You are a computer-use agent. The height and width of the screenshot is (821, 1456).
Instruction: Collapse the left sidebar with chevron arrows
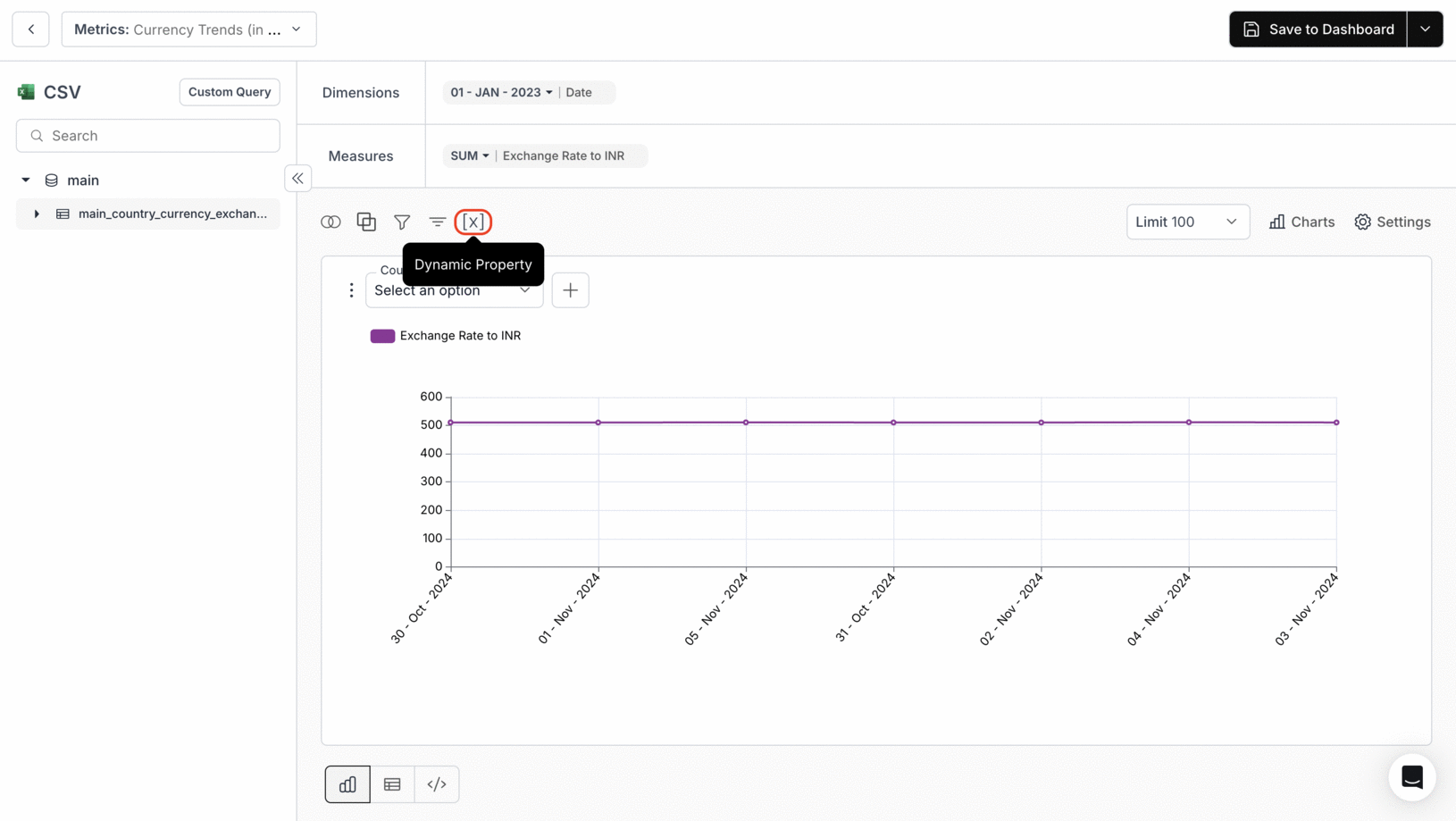pyautogui.click(x=297, y=178)
